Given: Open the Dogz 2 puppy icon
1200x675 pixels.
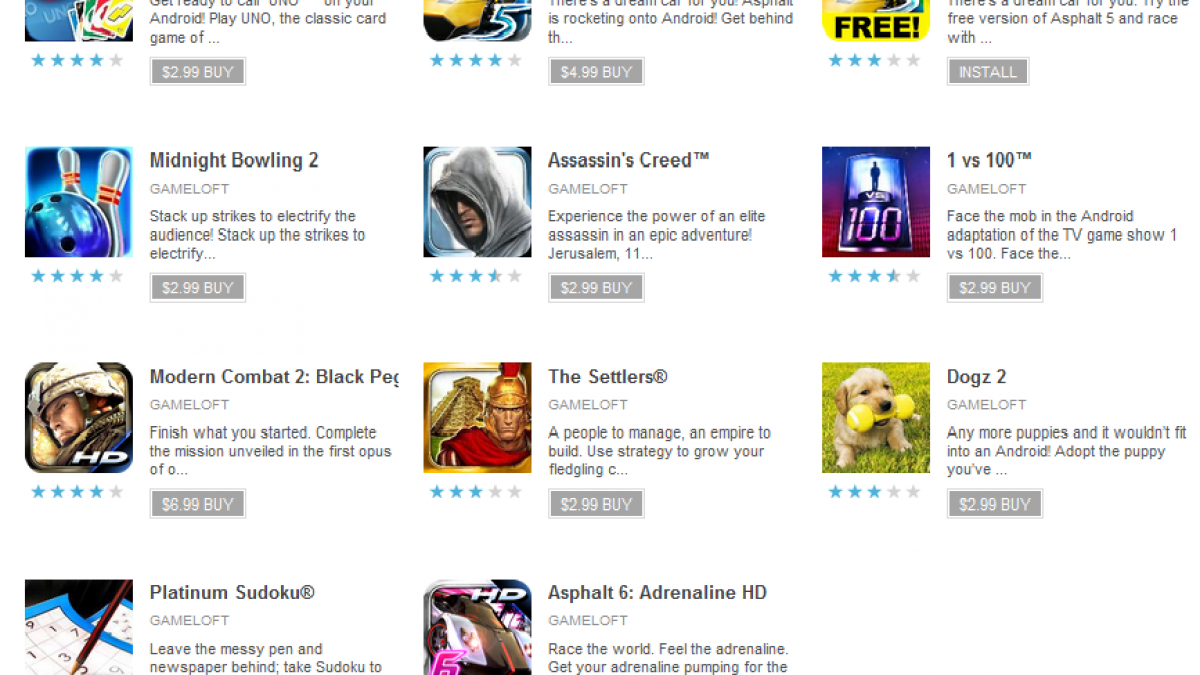Looking at the screenshot, I should (x=876, y=418).
